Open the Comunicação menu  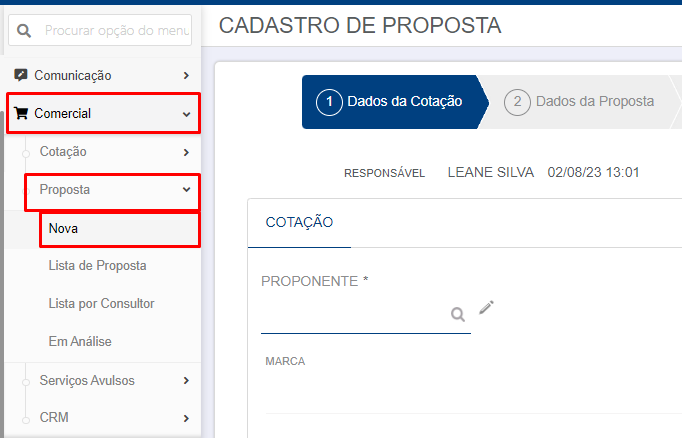[103, 75]
